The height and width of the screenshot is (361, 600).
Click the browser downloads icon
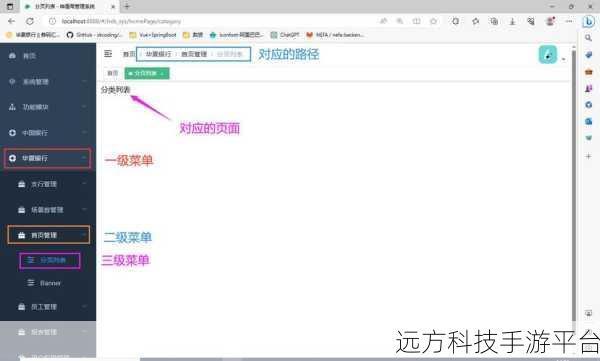512,21
